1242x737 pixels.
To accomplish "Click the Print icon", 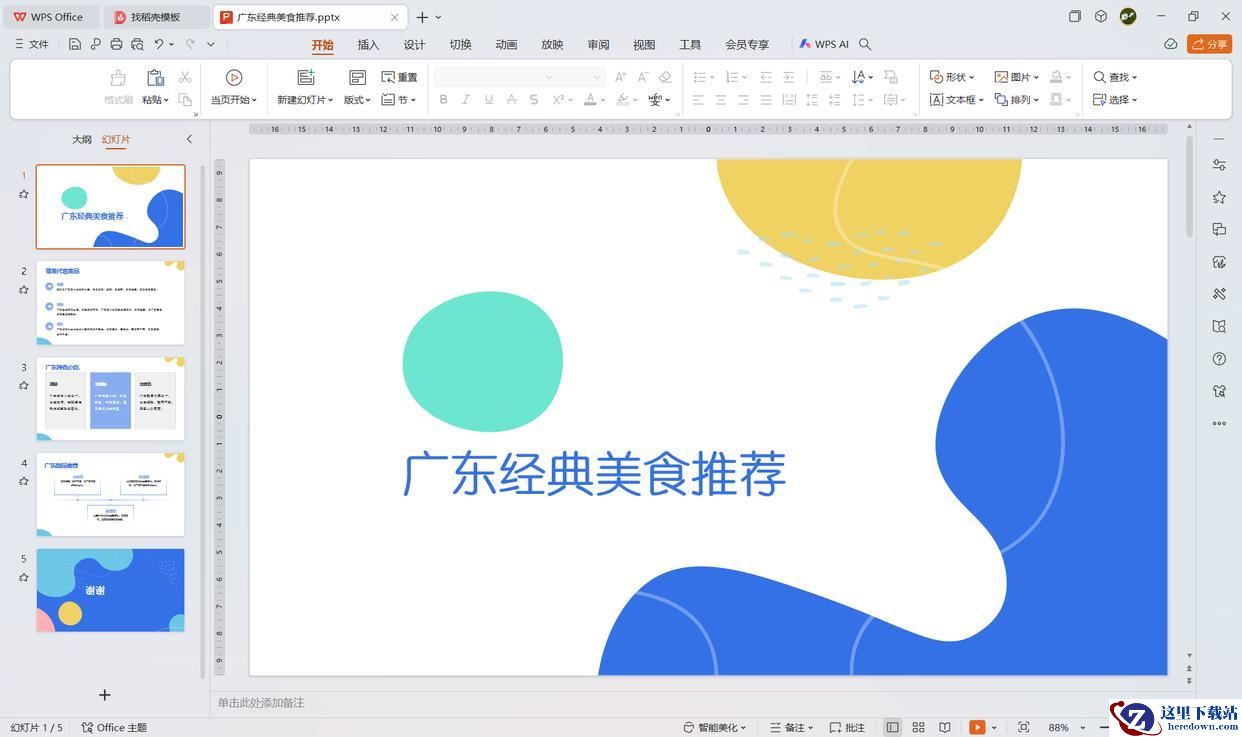I will (116, 44).
